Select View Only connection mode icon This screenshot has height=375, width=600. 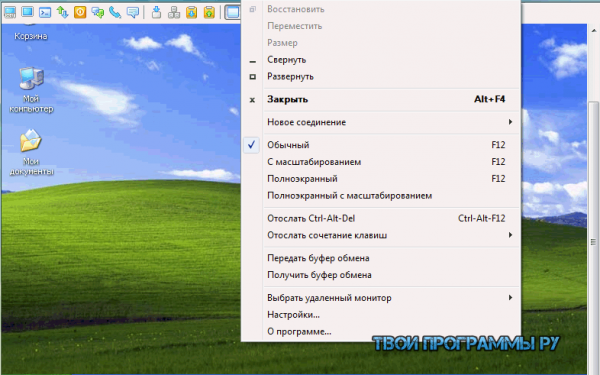tap(27, 12)
